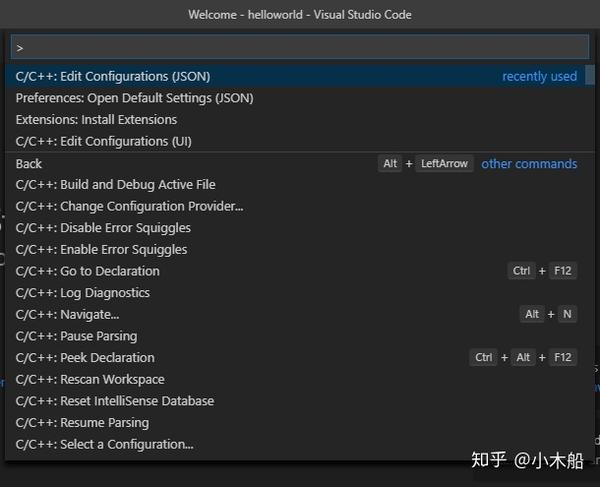Run C/C++: Go to Declaration
The width and height of the screenshot is (600, 487).
[295, 271]
